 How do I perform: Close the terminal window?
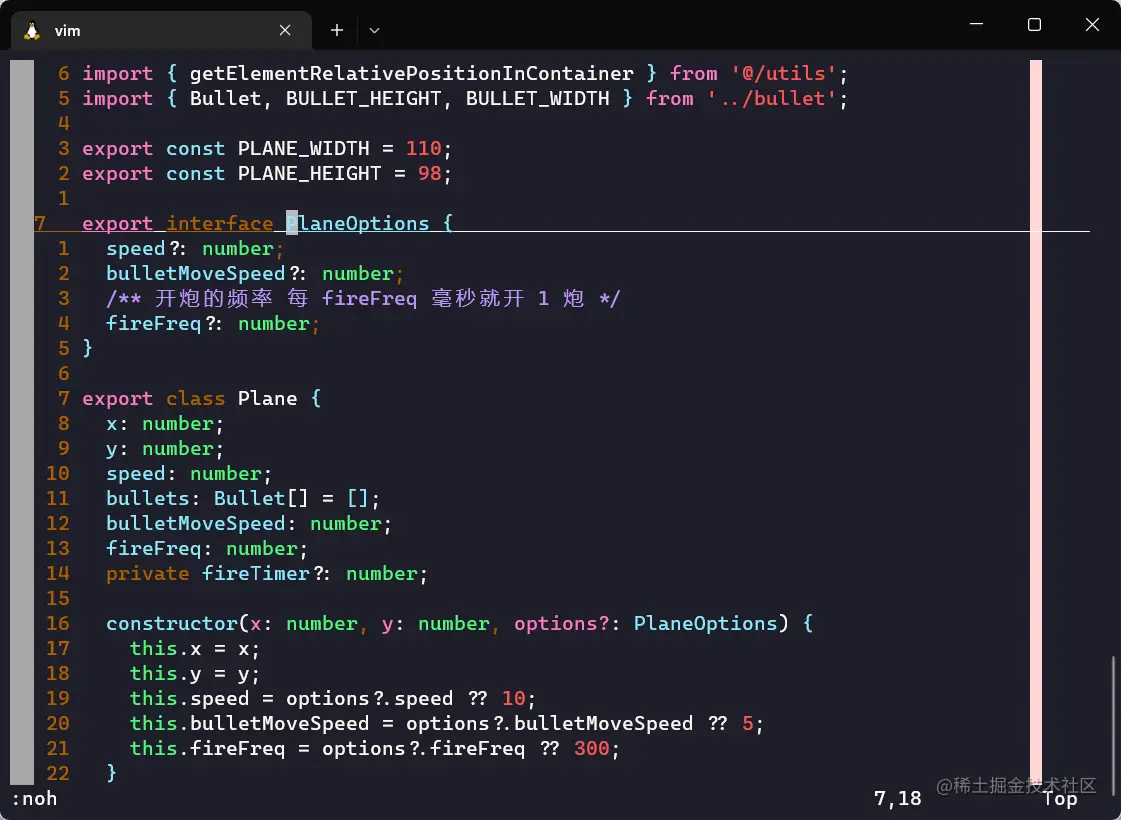coord(1092,24)
